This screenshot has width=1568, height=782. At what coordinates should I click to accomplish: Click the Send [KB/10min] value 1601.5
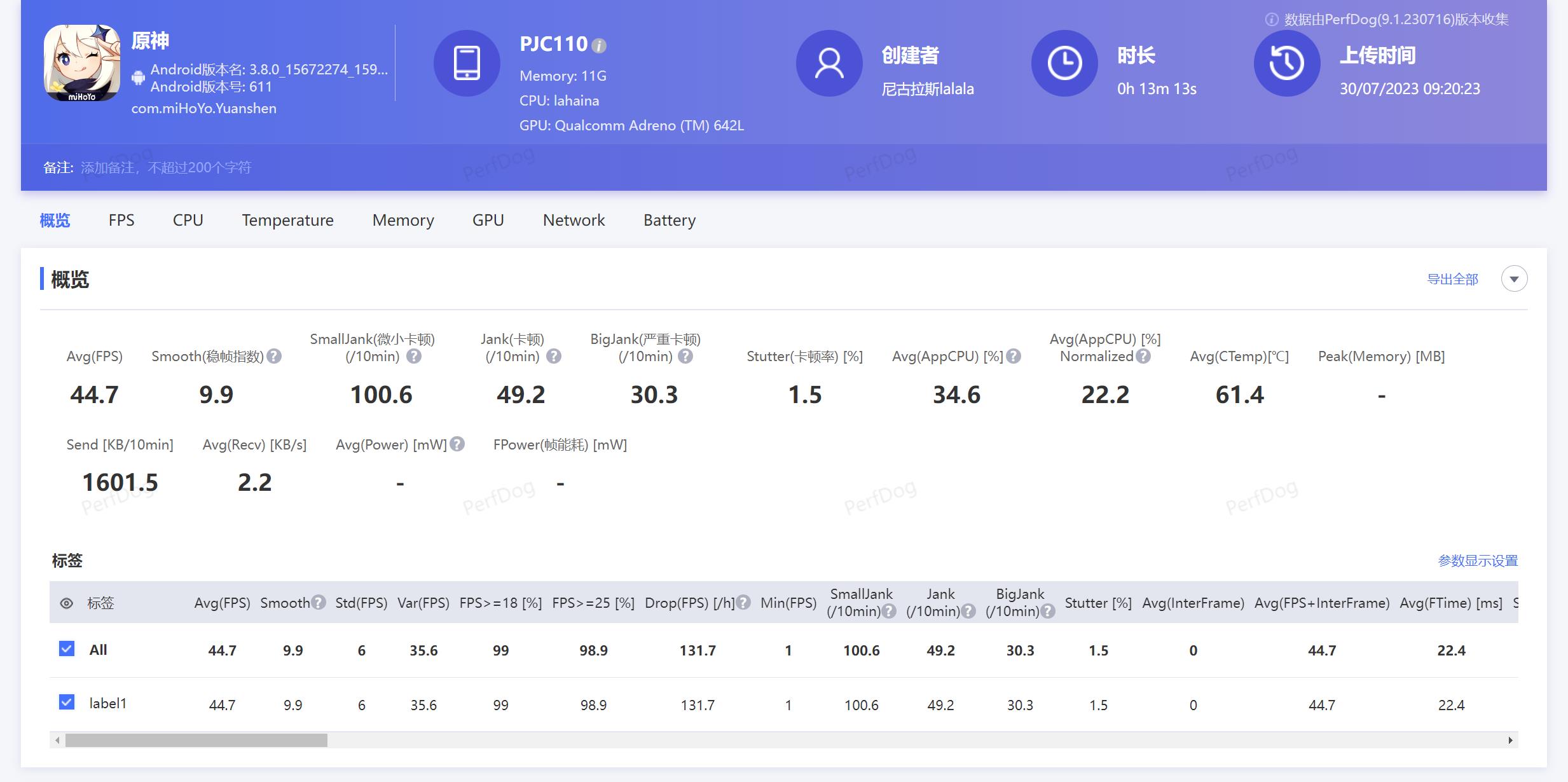120,482
